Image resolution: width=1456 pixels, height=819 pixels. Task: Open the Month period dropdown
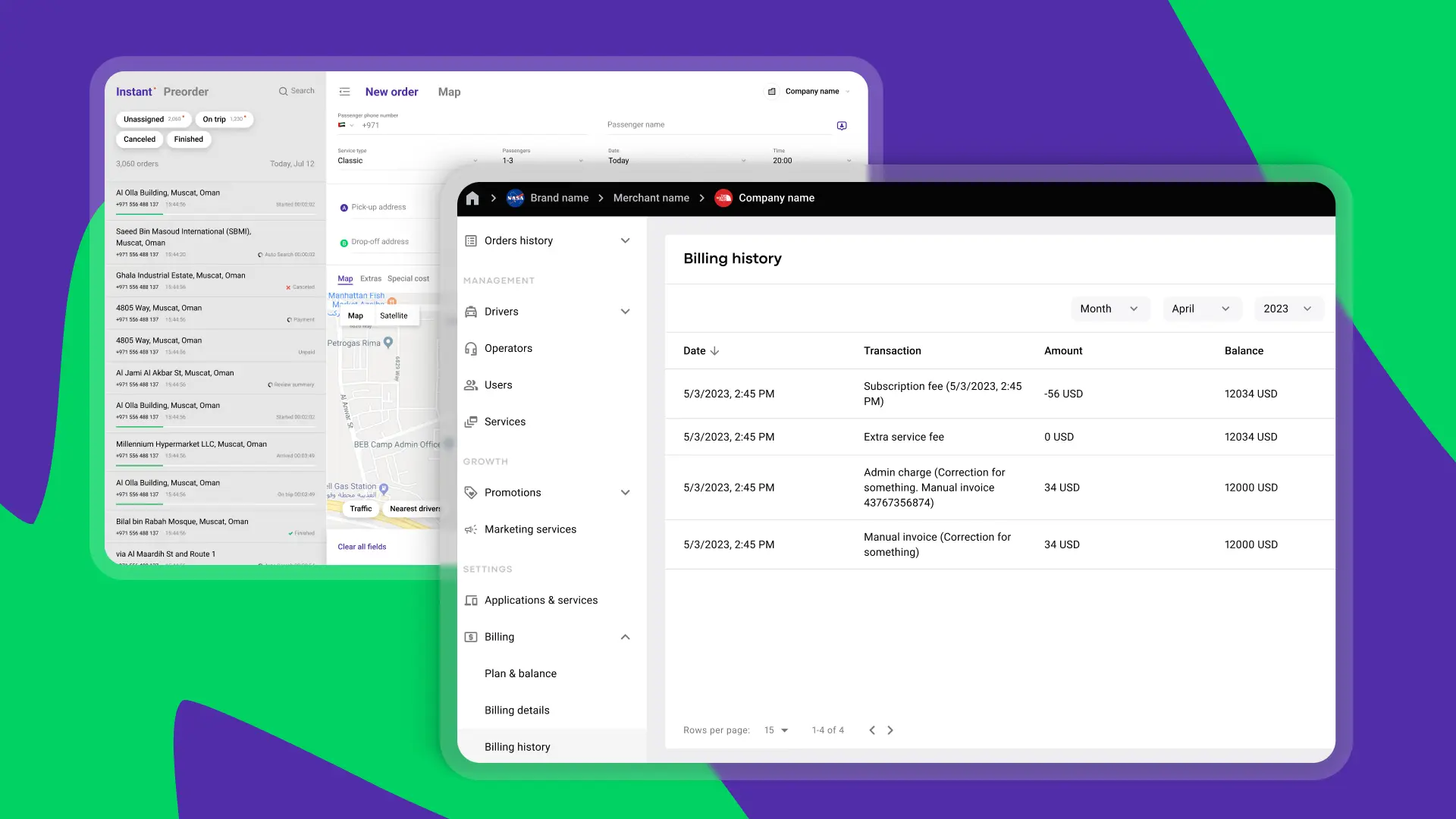(1109, 309)
